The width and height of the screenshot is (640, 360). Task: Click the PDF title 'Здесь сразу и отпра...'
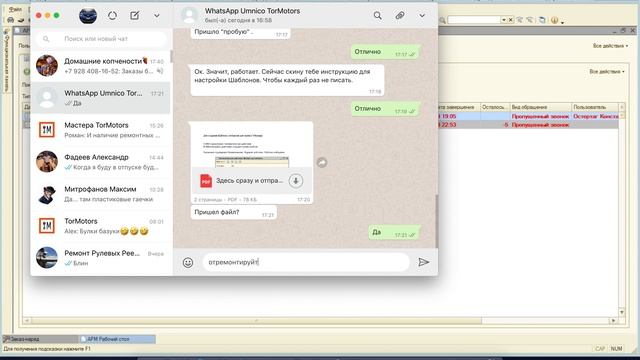click(249, 180)
